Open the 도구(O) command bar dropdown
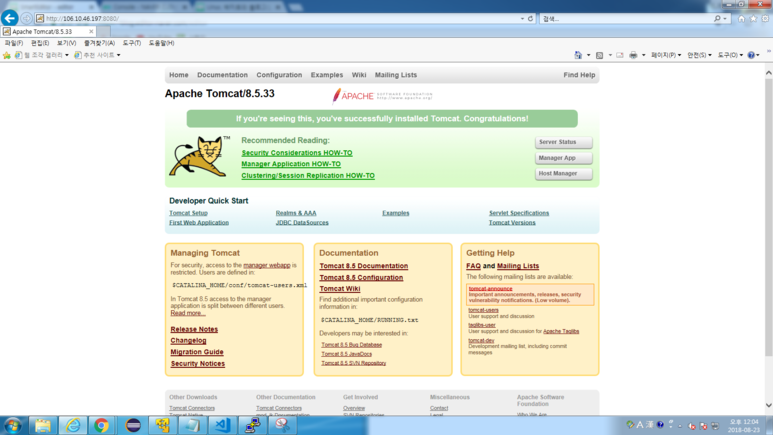The image size is (773, 435). pos(730,55)
